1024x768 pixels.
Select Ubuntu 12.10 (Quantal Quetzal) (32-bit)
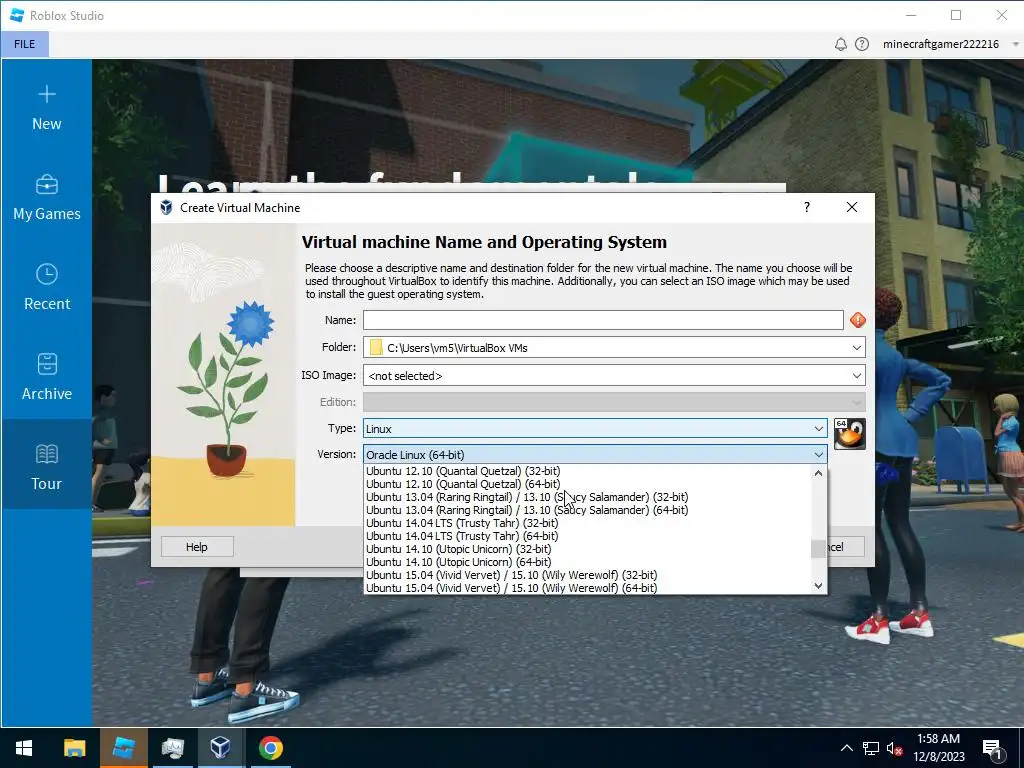(x=463, y=471)
